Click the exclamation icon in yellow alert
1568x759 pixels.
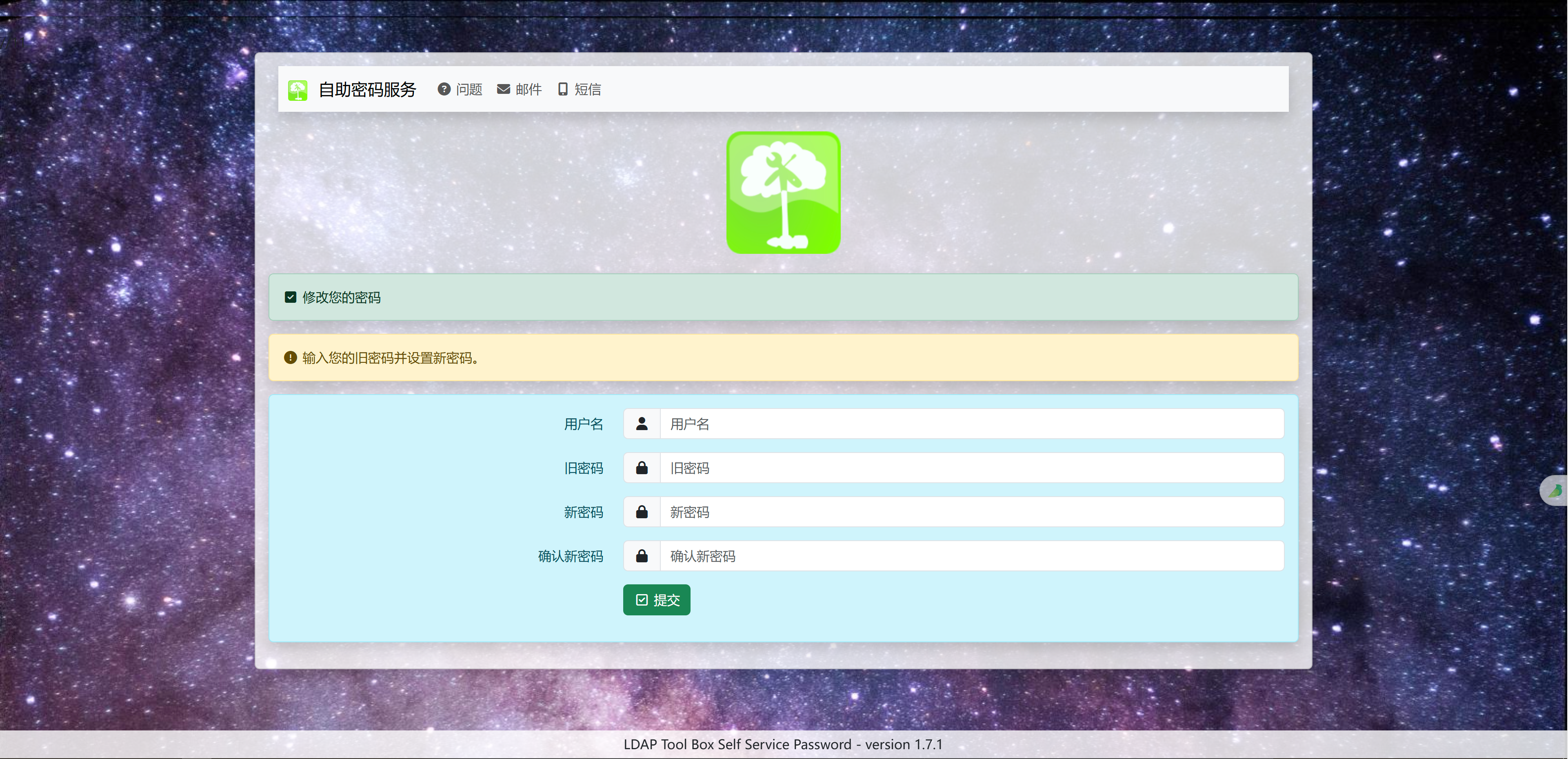point(290,358)
